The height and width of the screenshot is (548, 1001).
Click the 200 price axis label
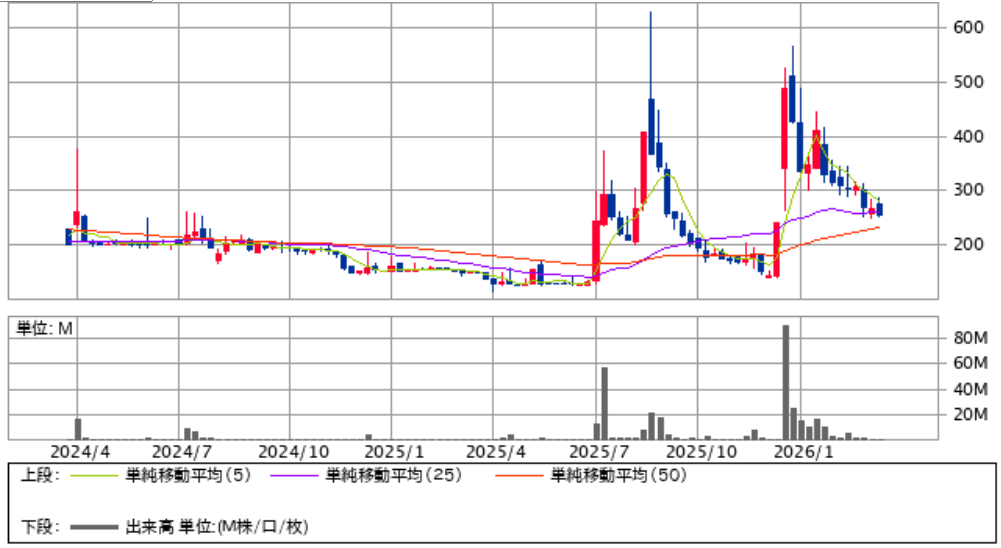click(964, 245)
